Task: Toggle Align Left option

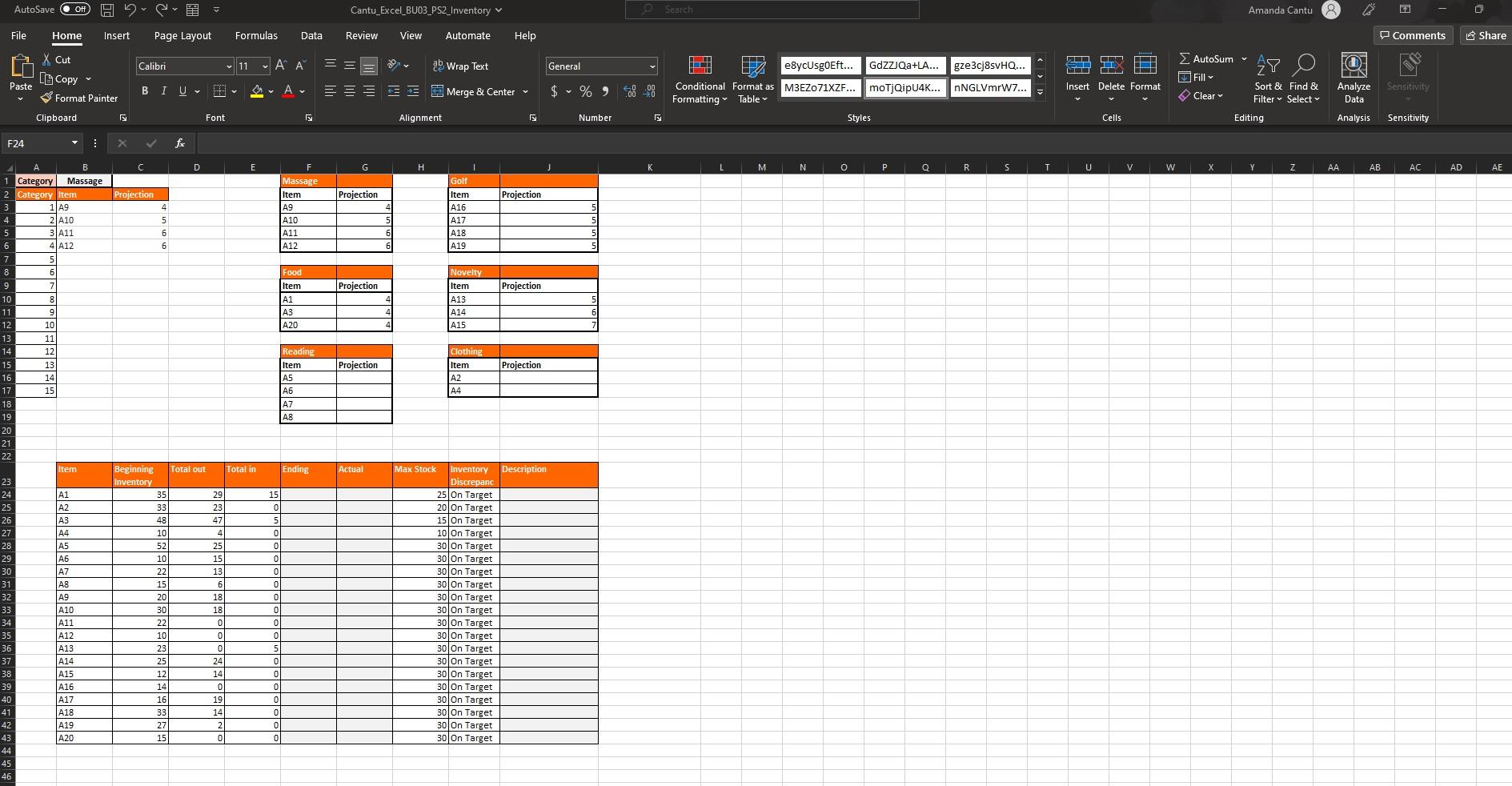Action: point(331,91)
